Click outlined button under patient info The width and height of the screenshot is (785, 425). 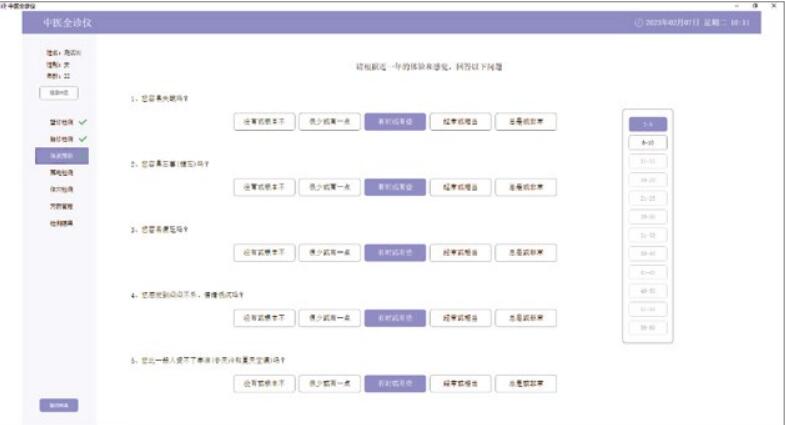59,93
